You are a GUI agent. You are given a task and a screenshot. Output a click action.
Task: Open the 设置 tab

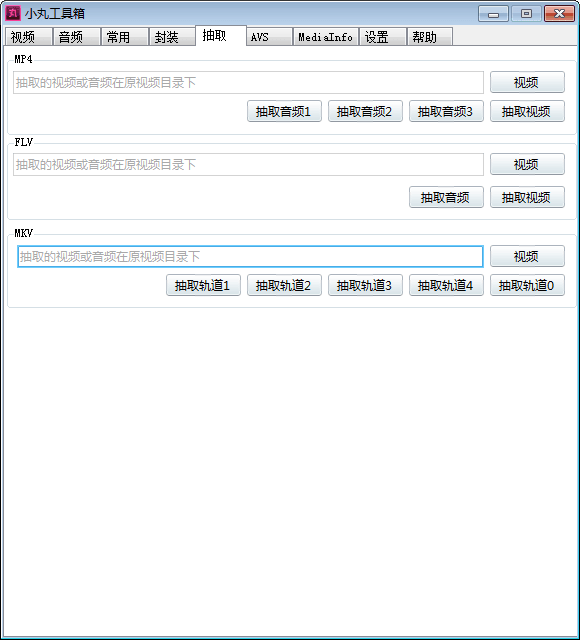point(382,37)
